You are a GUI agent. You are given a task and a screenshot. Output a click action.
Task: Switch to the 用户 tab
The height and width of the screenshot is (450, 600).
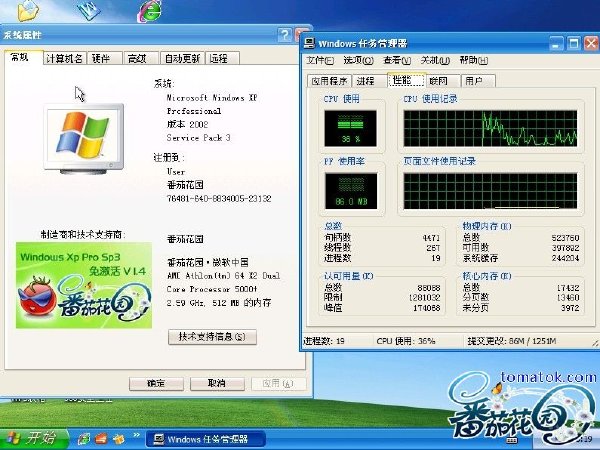(x=478, y=81)
